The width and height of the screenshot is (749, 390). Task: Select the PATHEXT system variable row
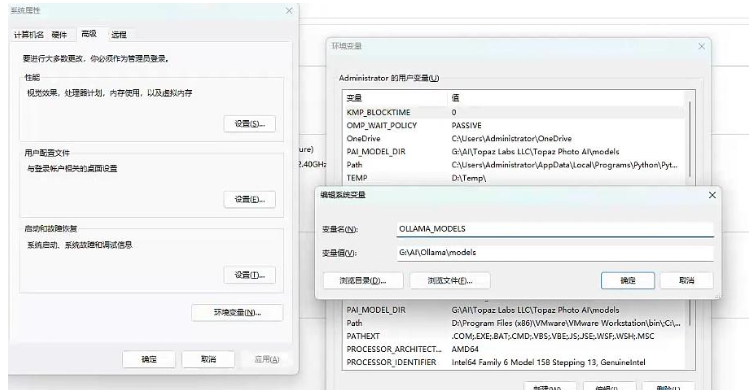point(515,336)
